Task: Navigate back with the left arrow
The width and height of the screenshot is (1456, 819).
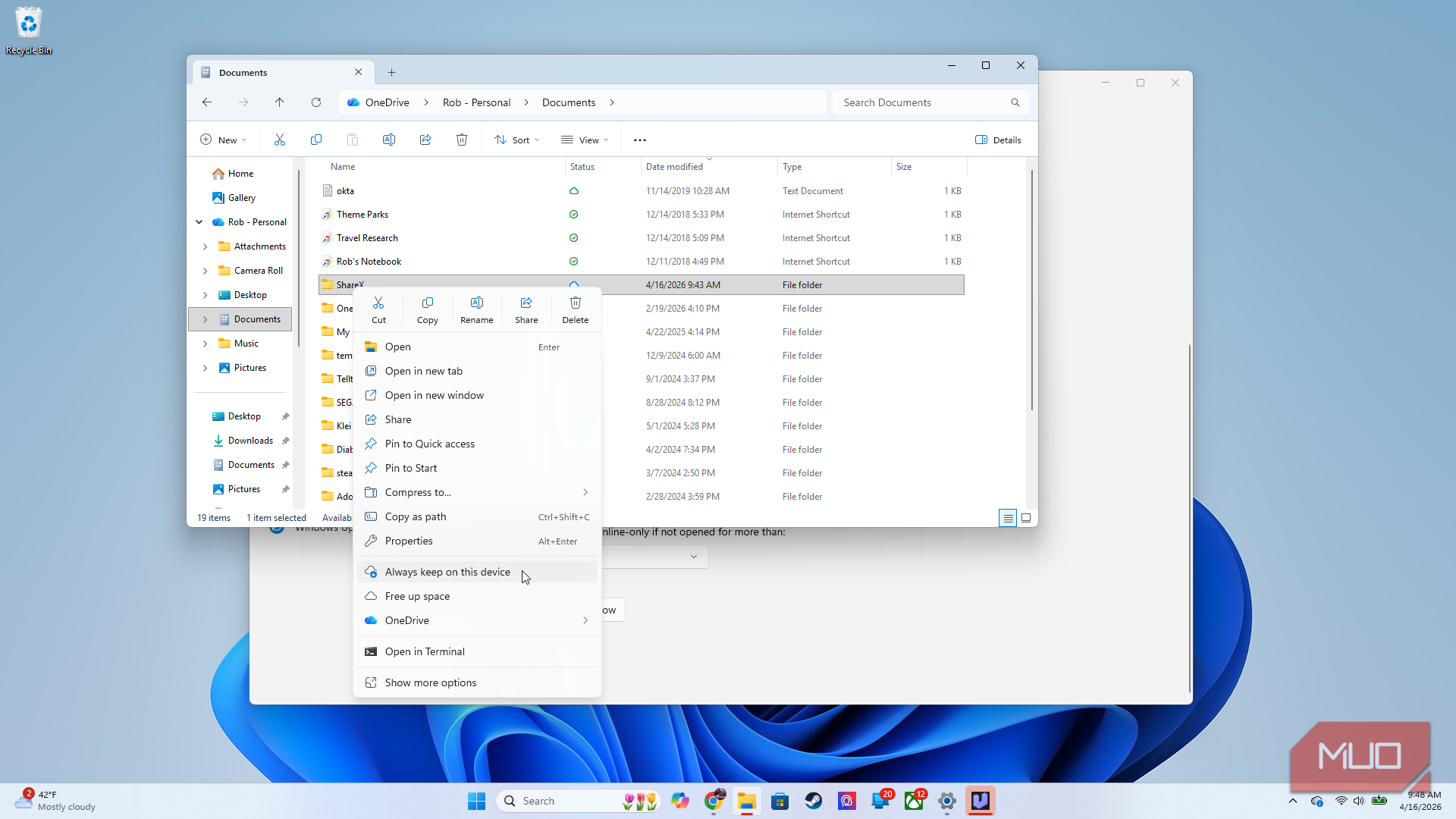Action: (x=207, y=102)
